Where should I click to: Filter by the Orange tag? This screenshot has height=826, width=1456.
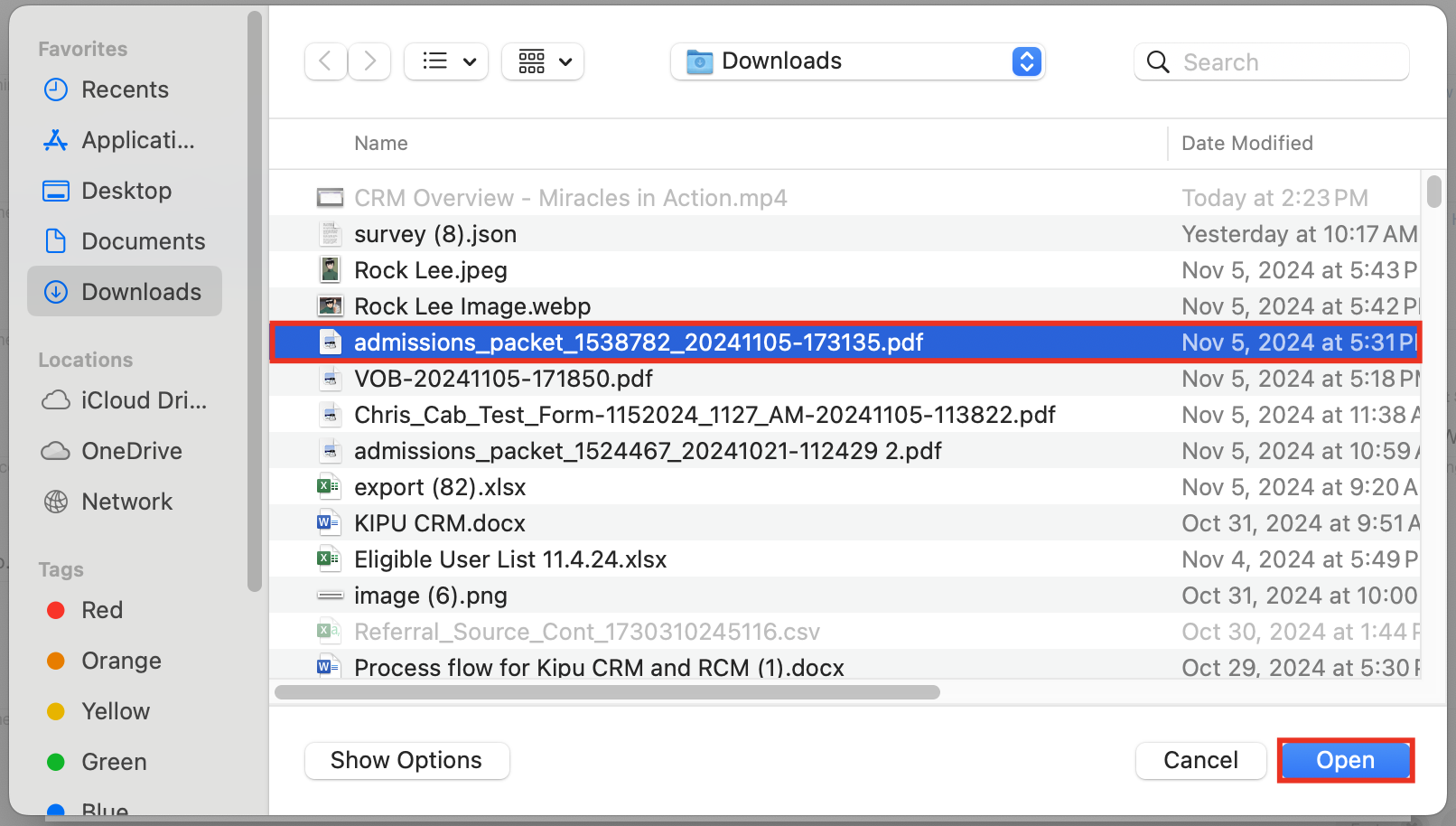121,661
